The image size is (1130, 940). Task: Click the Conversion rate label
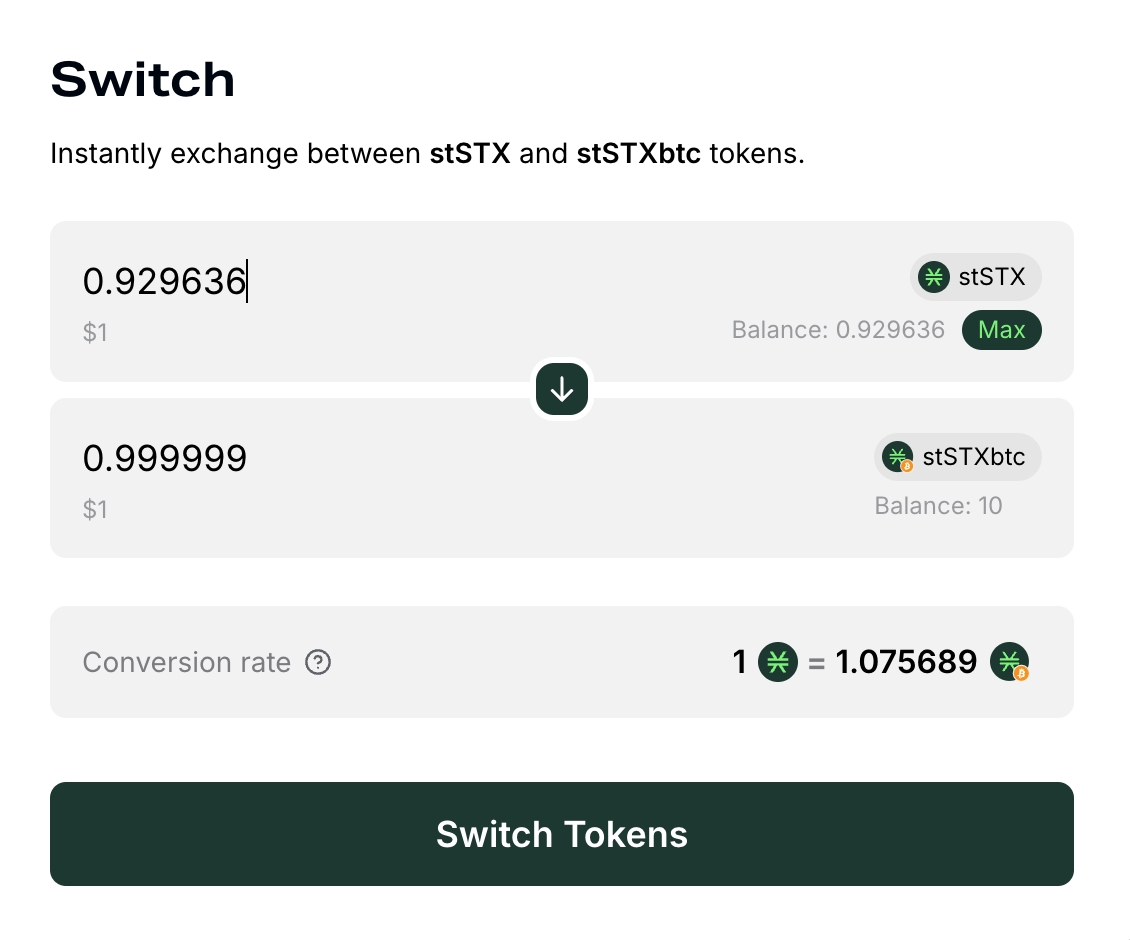(x=187, y=662)
